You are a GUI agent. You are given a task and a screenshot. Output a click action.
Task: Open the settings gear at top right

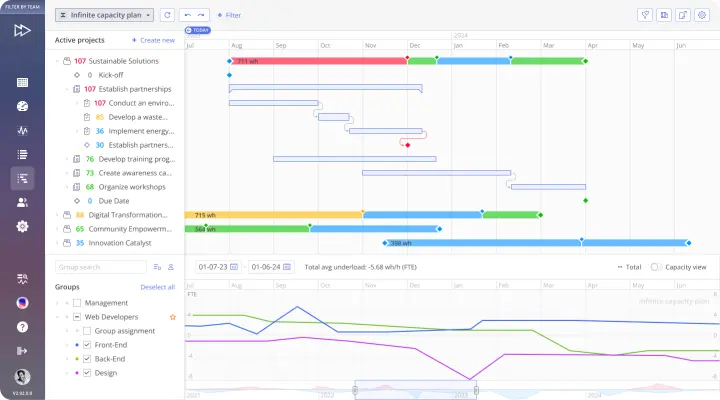(702, 15)
